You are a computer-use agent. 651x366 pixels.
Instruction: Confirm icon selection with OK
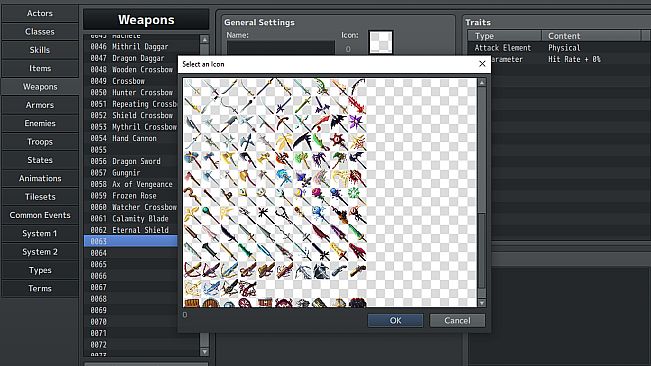point(395,320)
